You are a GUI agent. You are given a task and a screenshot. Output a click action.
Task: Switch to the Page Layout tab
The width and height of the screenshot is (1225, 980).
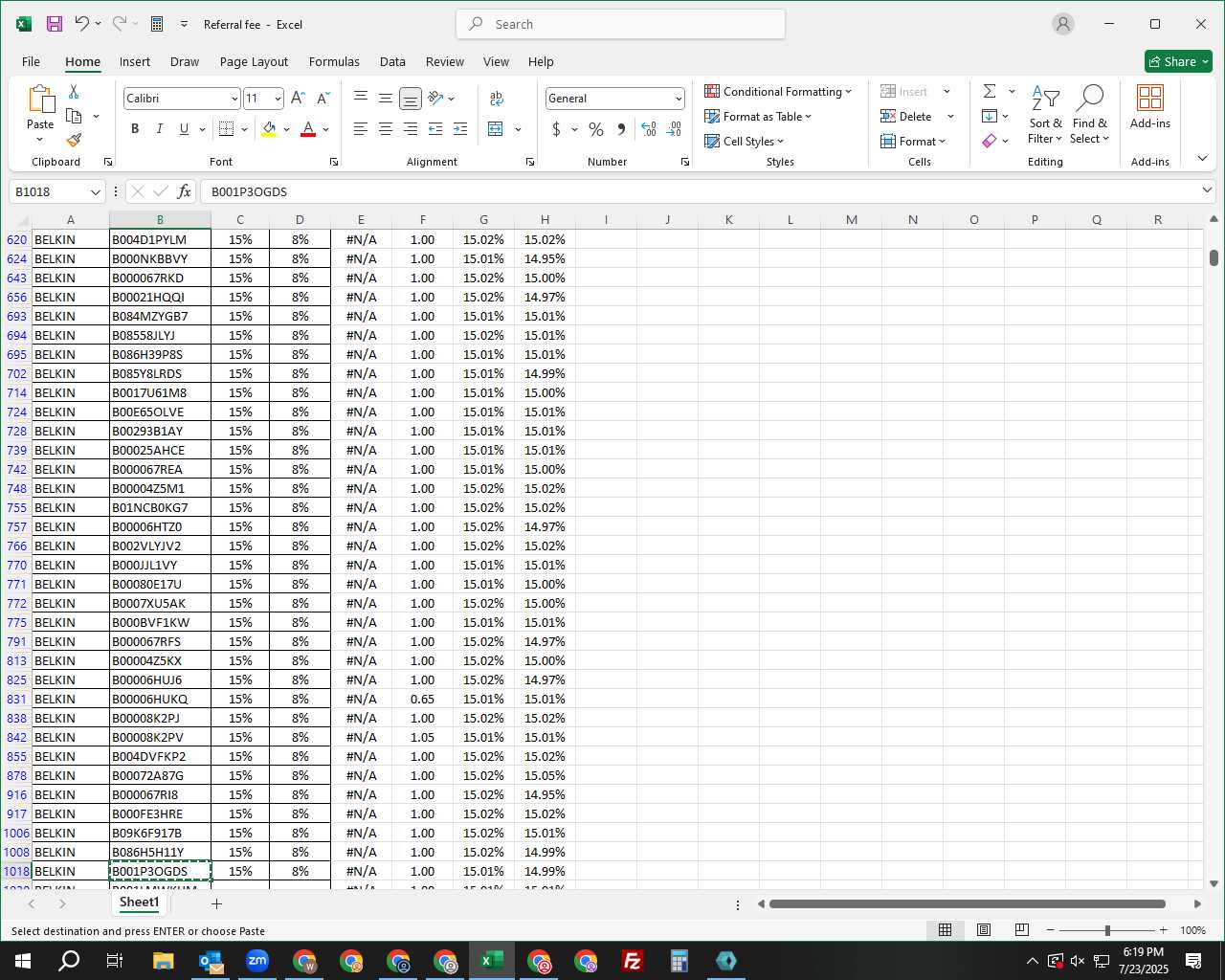(x=254, y=61)
